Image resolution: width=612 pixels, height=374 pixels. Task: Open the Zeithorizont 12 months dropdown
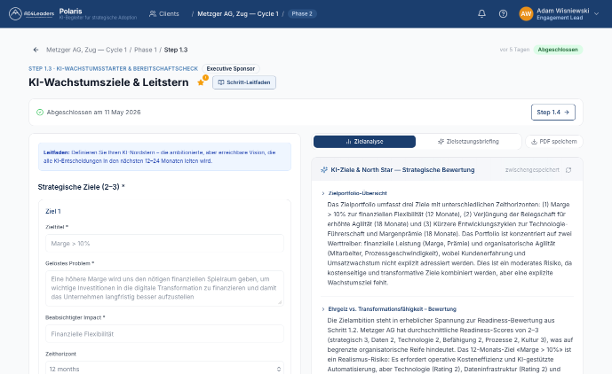(164, 369)
